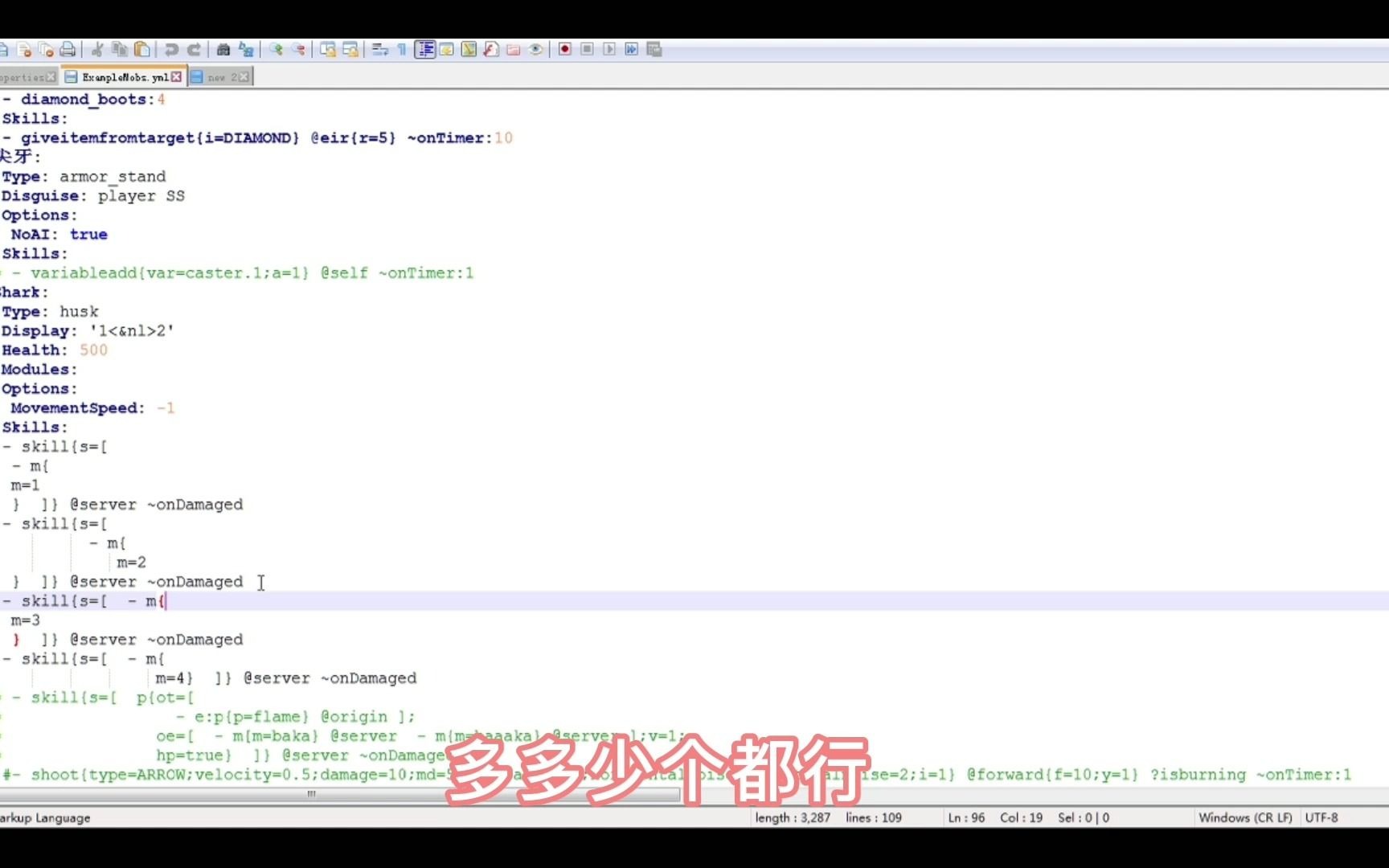This screenshot has height=868, width=1389.
Task: Open the Function List panel
Action: [491, 50]
